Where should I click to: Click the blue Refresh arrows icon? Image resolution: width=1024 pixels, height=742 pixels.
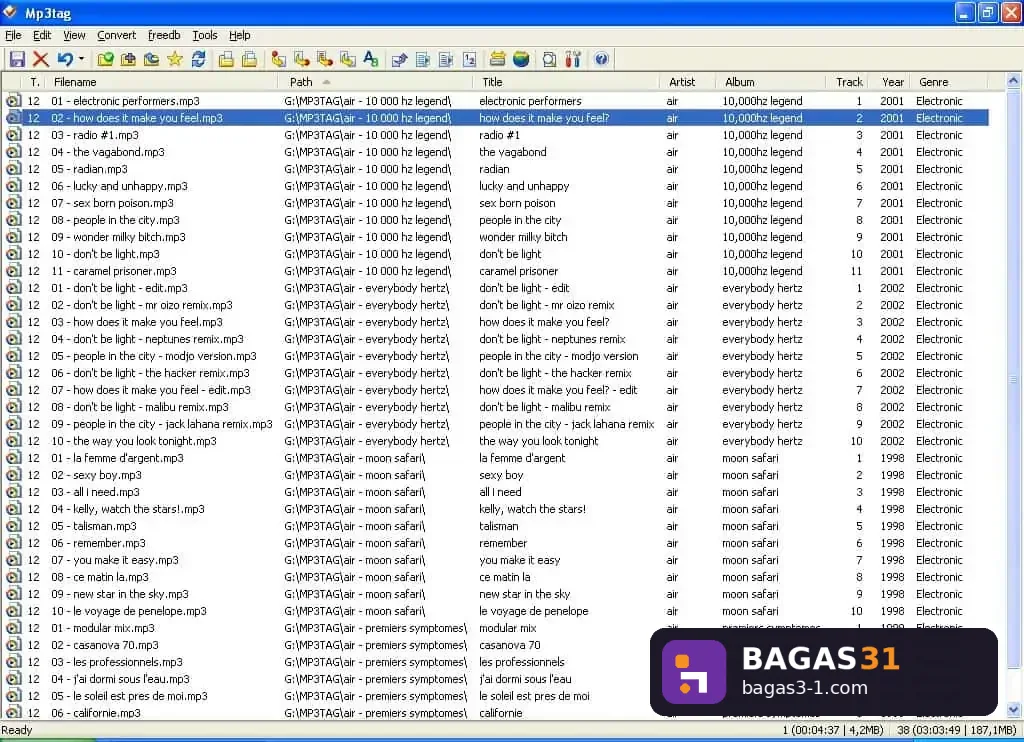199,59
